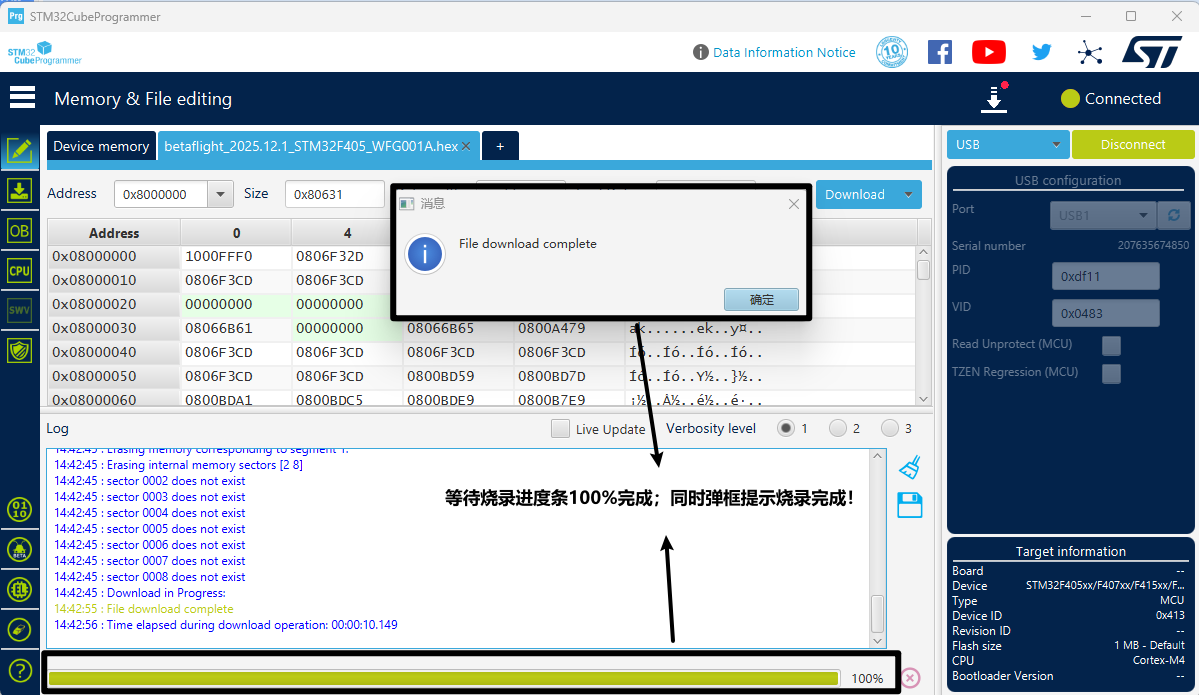Open the CPU sidebar panel

click(19, 270)
